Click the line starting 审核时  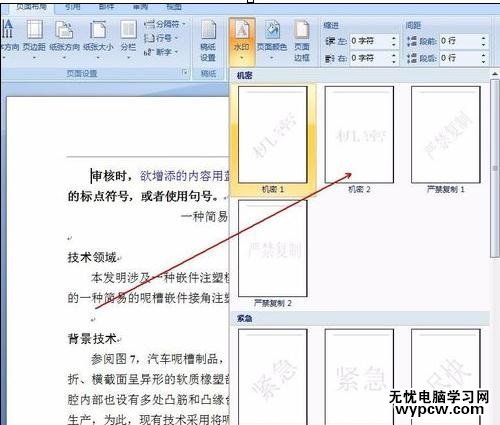pos(160,176)
